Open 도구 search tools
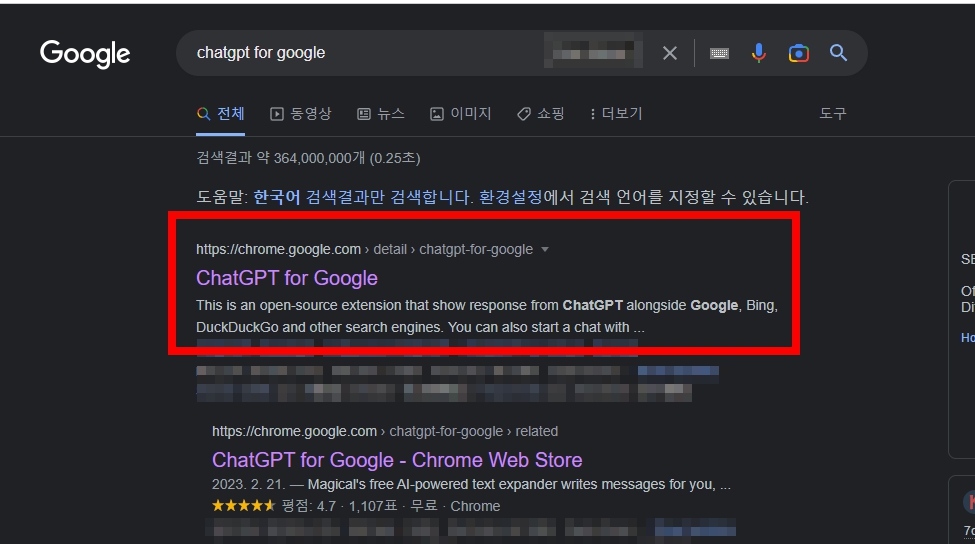This screenshot has width=975, height=544. pos(833,114)
